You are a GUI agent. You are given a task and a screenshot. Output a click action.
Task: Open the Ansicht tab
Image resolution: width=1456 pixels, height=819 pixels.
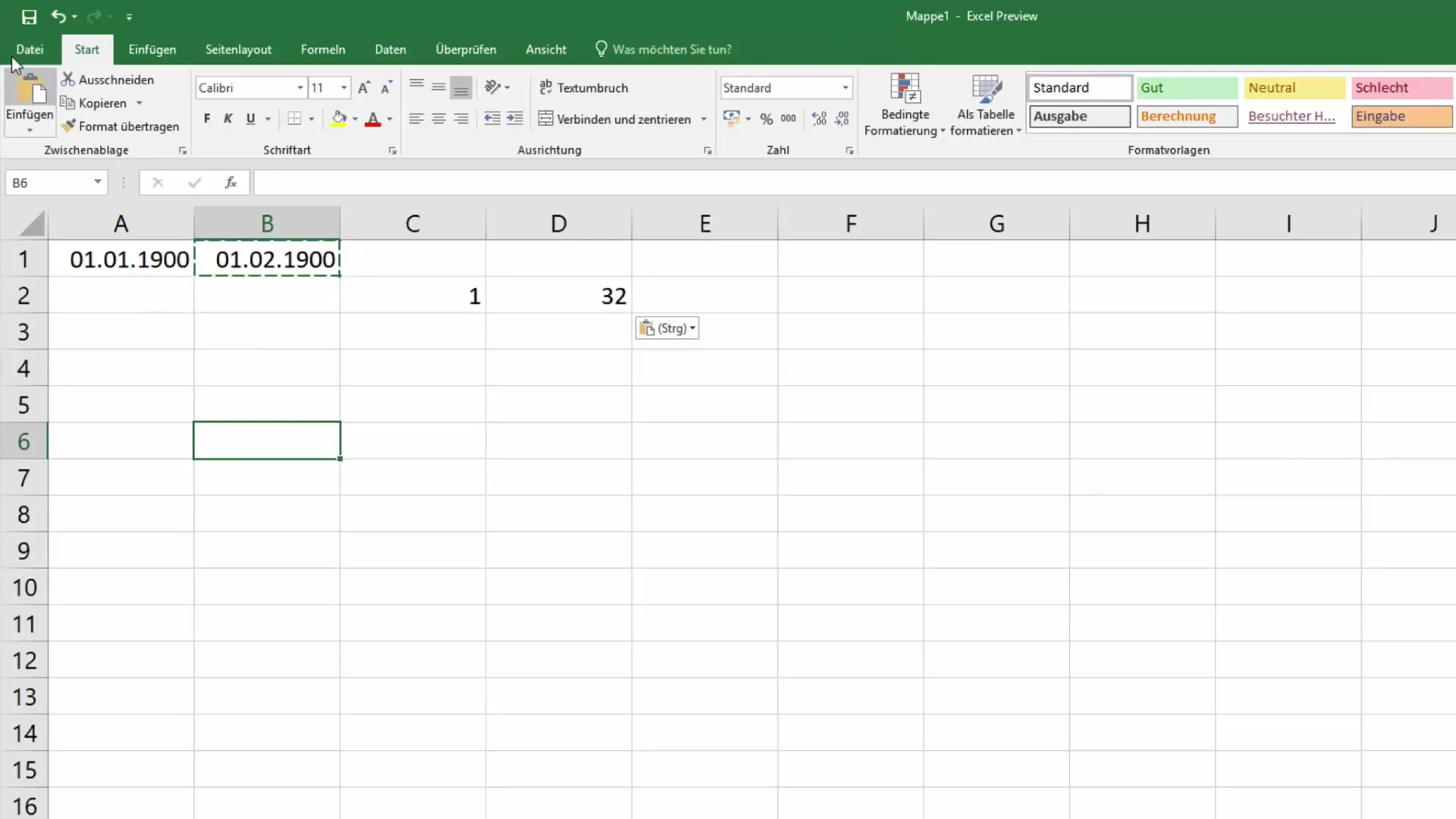click(x=545, y=49)
